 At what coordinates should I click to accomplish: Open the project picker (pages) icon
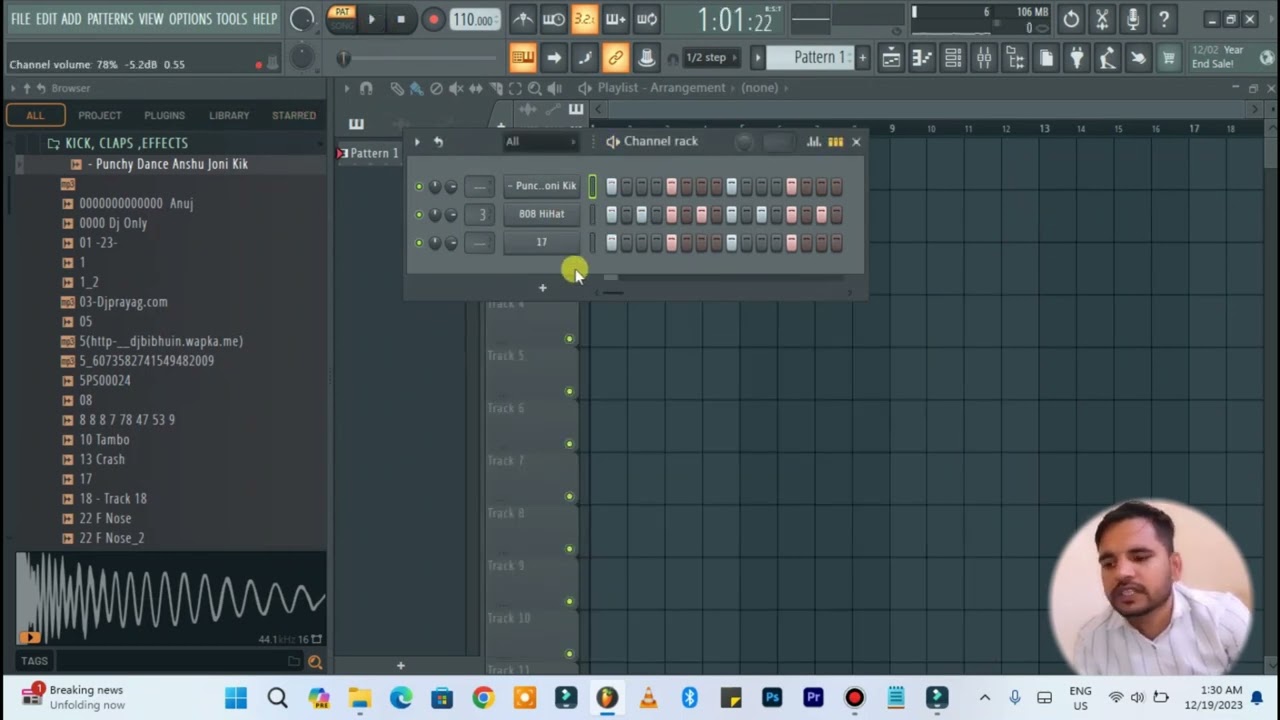[x=1046, y=58]
